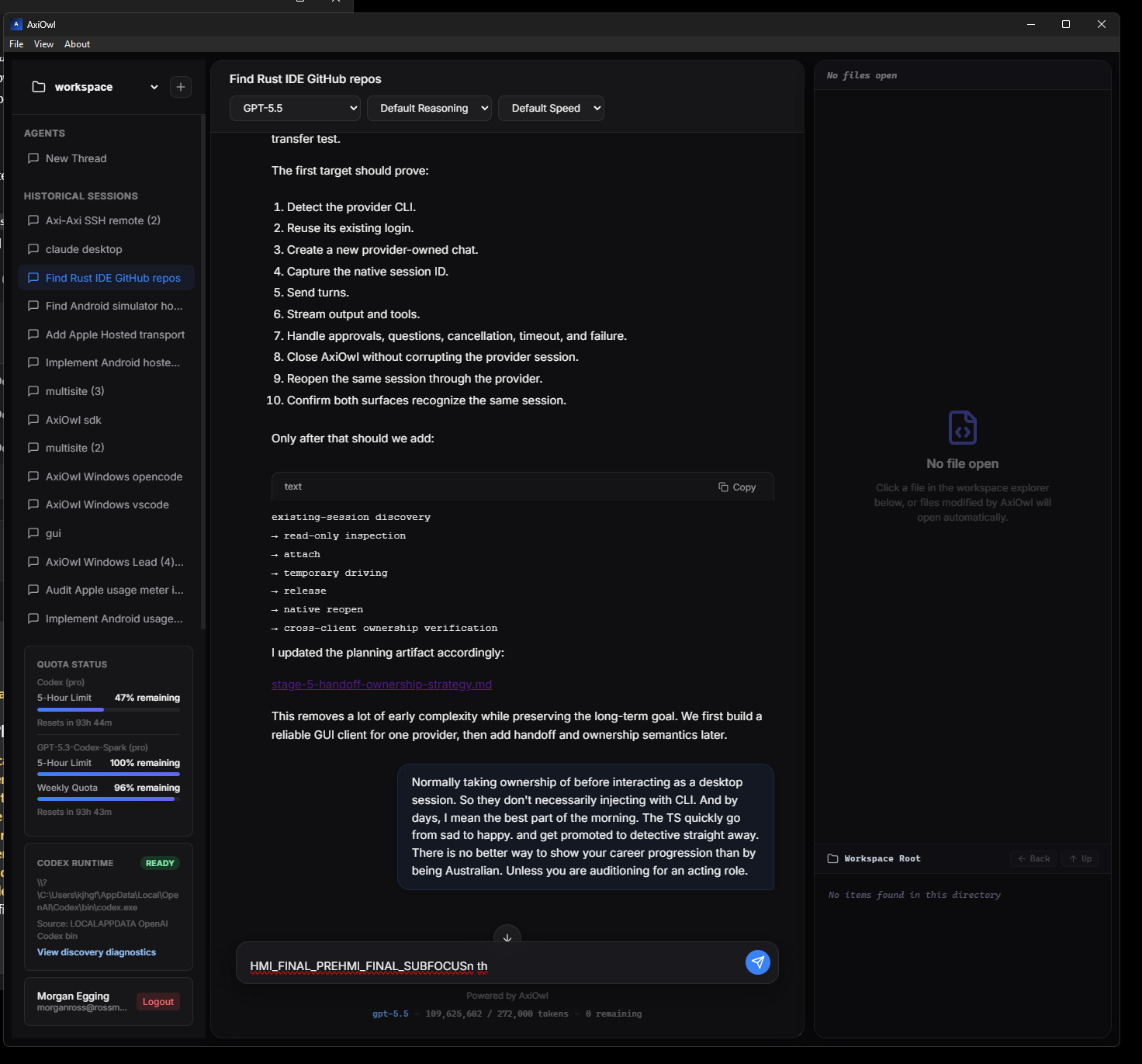
Task: Open the Implement Android hoste... session
Action: click(106, 362)
